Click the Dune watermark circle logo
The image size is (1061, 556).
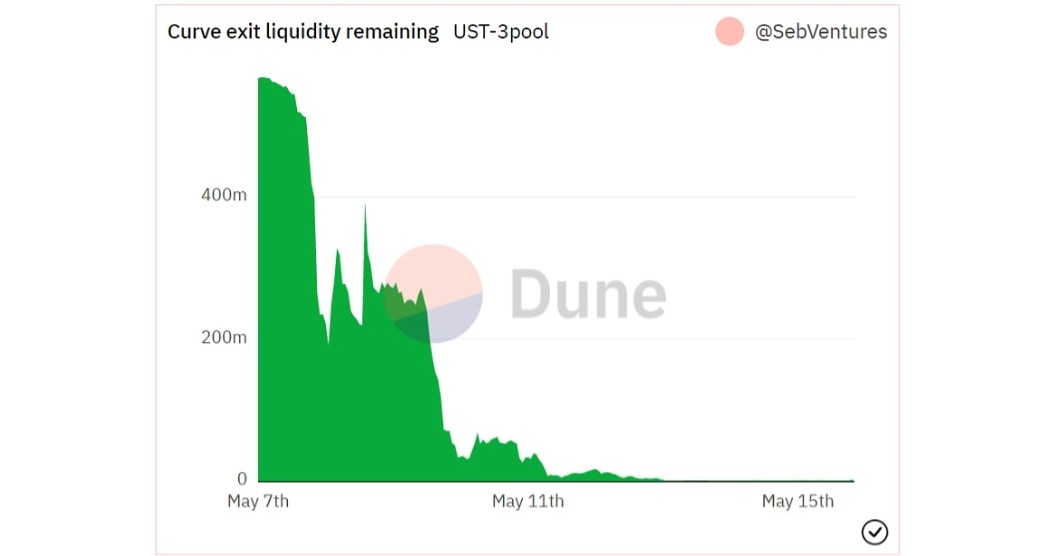434,294
